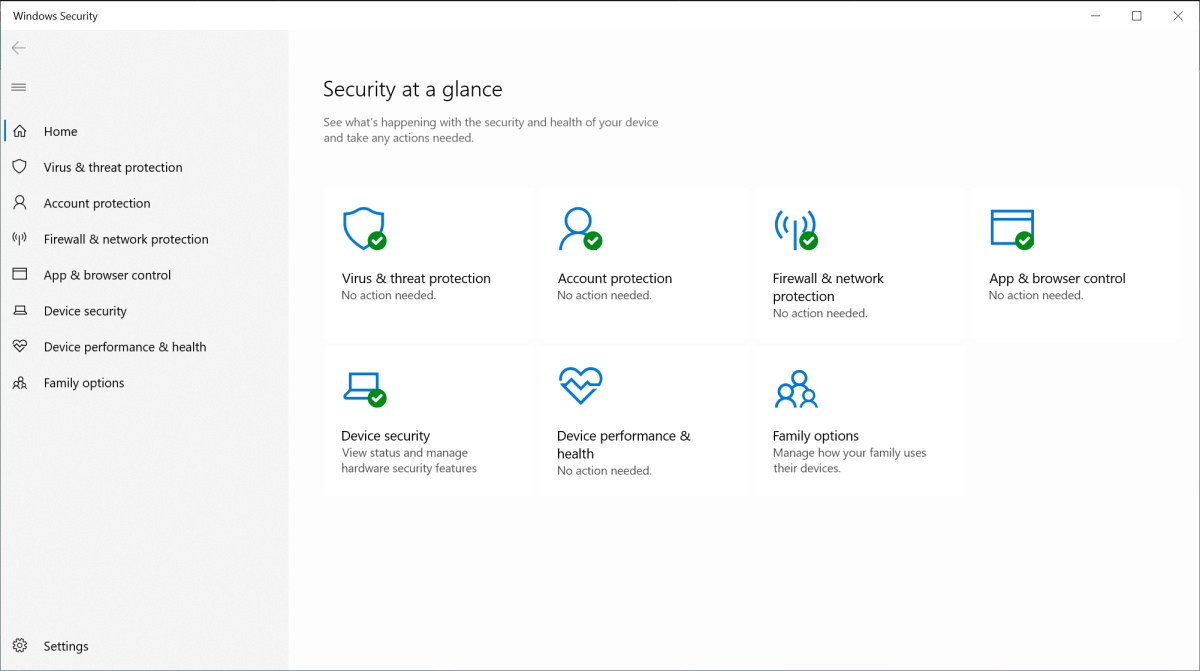
Task: Click the large family icon on Family options card
Action: tap(796, 389)
